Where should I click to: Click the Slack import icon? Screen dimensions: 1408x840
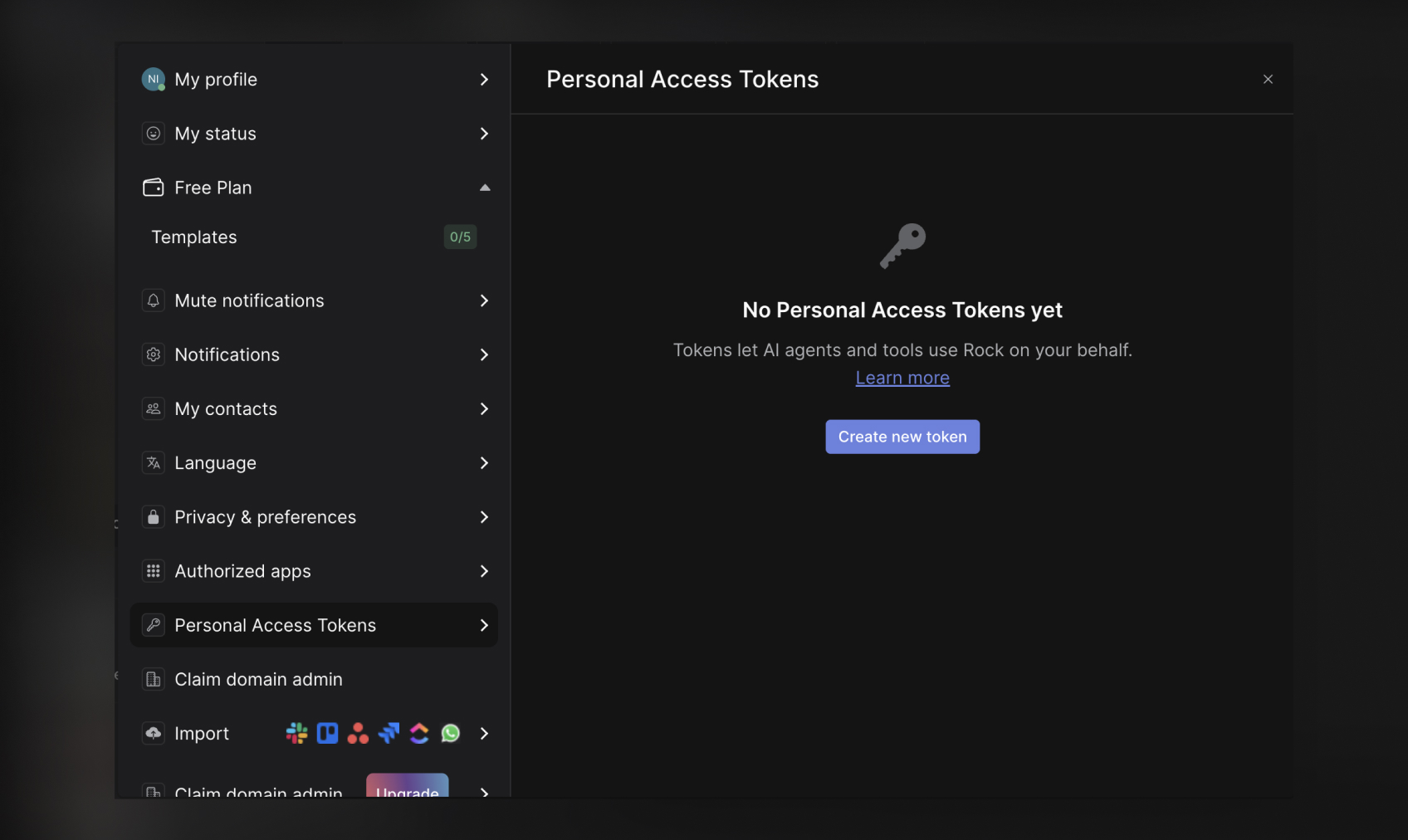tap(297, 734)
